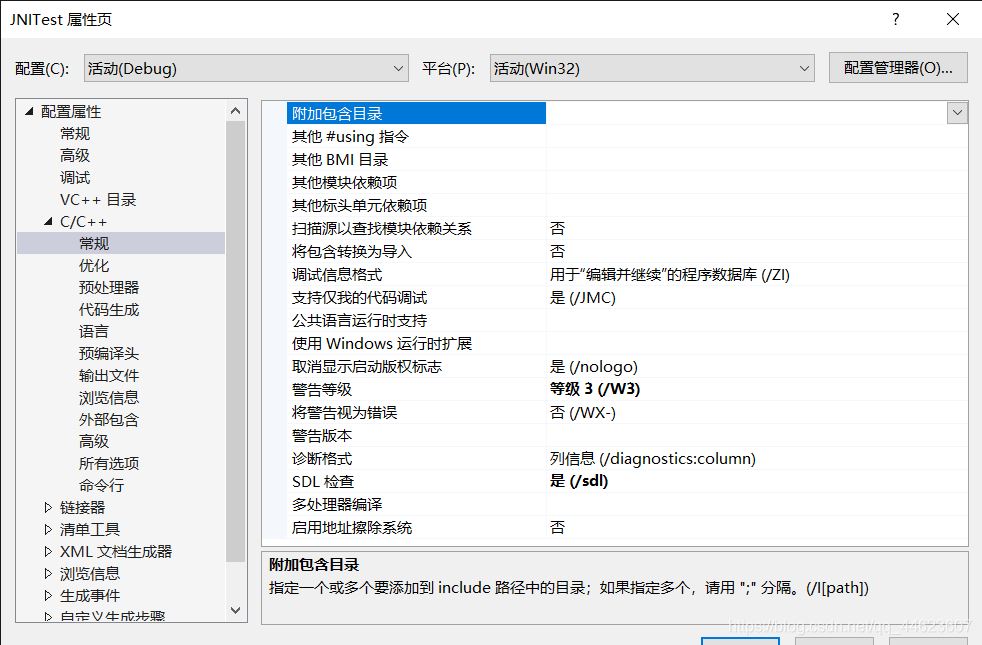Select 高级 under C/C++
Image resolution: width=982 pixels, height=645 pixels.
[94, 441]
